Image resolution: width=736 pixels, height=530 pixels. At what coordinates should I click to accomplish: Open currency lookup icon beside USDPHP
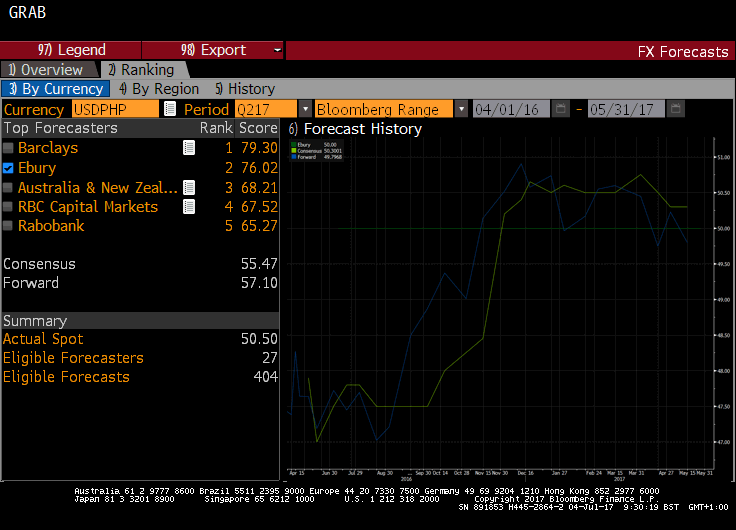(170, 109)
